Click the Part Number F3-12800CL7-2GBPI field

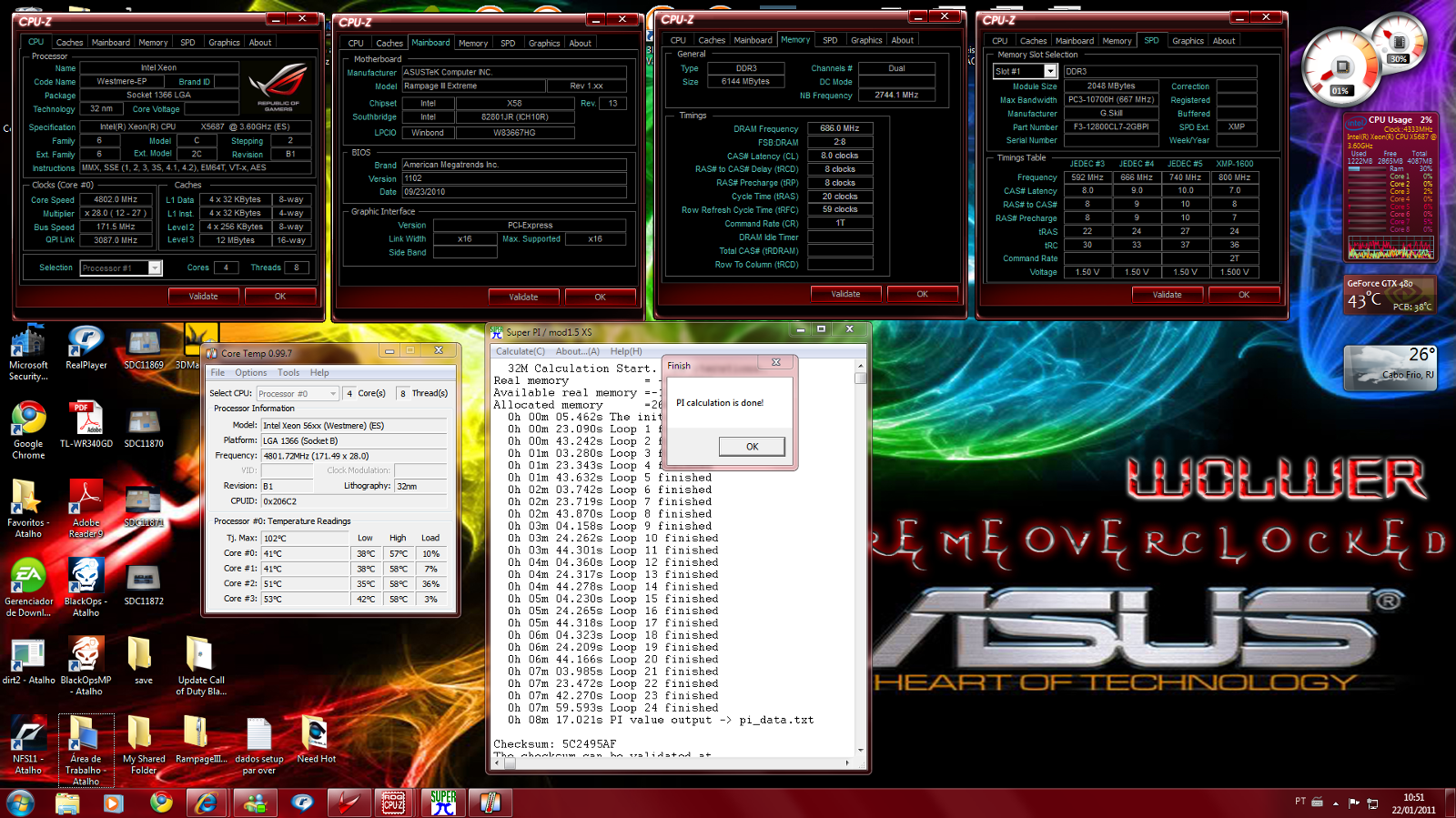click(x=1111, y=126)
